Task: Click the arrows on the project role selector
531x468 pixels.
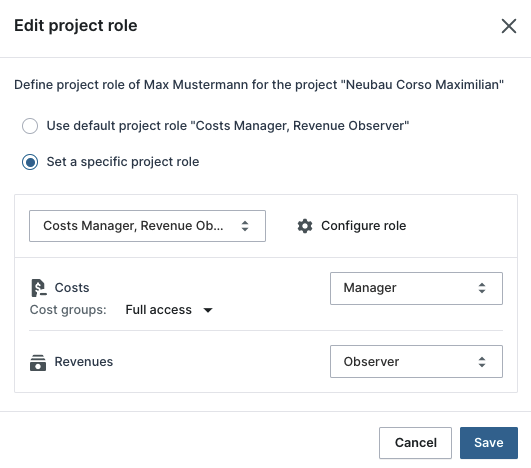Action: point(245,226)
